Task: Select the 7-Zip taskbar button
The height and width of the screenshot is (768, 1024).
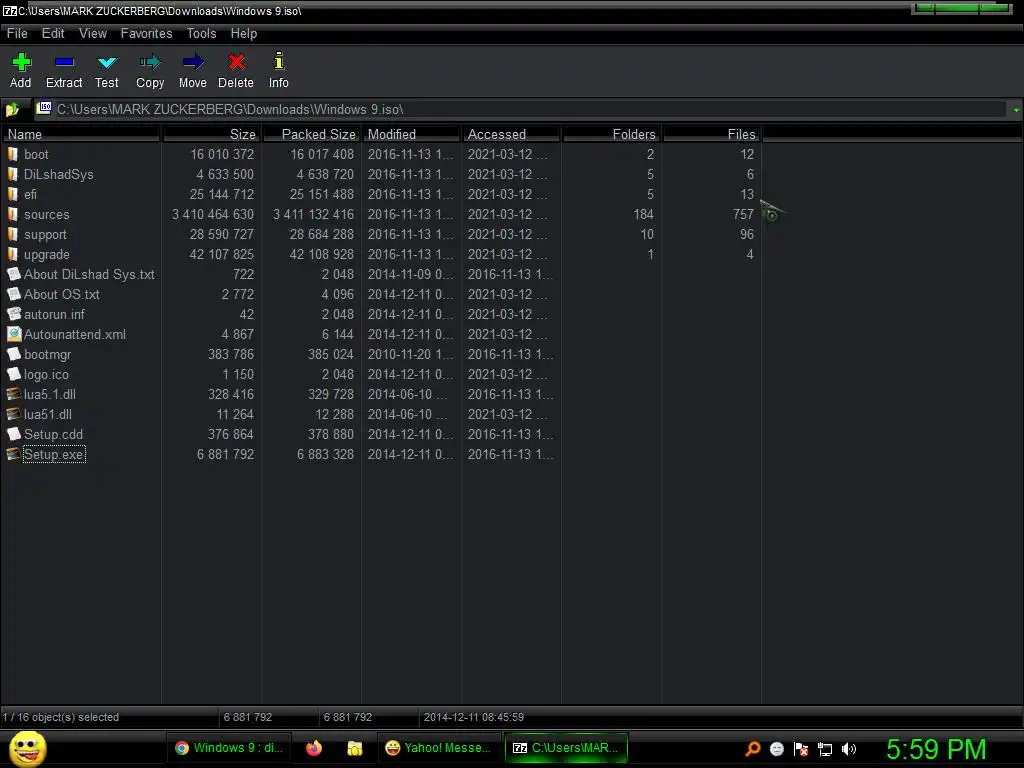Action: tap(566, 748)
